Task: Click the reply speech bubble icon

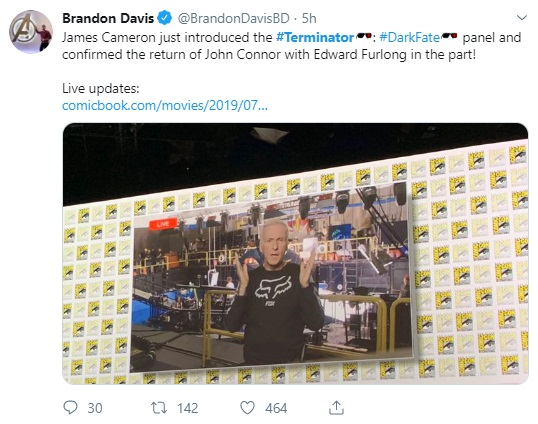Action: 71,408
